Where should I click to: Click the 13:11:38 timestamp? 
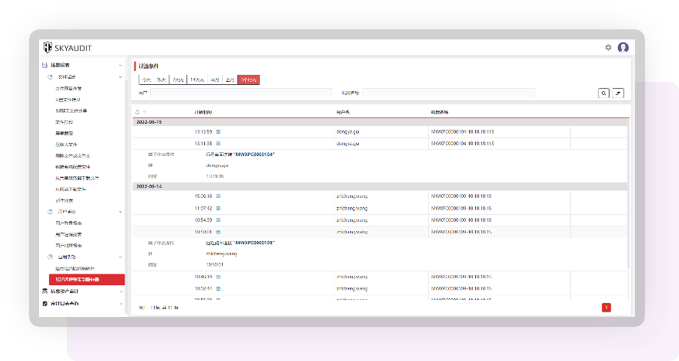tap(203, 143)
